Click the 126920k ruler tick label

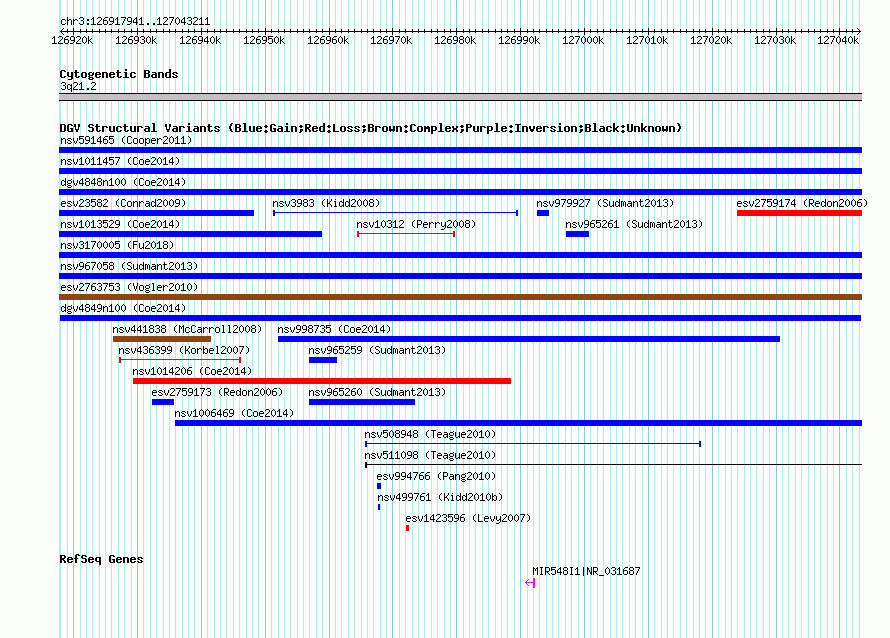(x=72, y=40)
